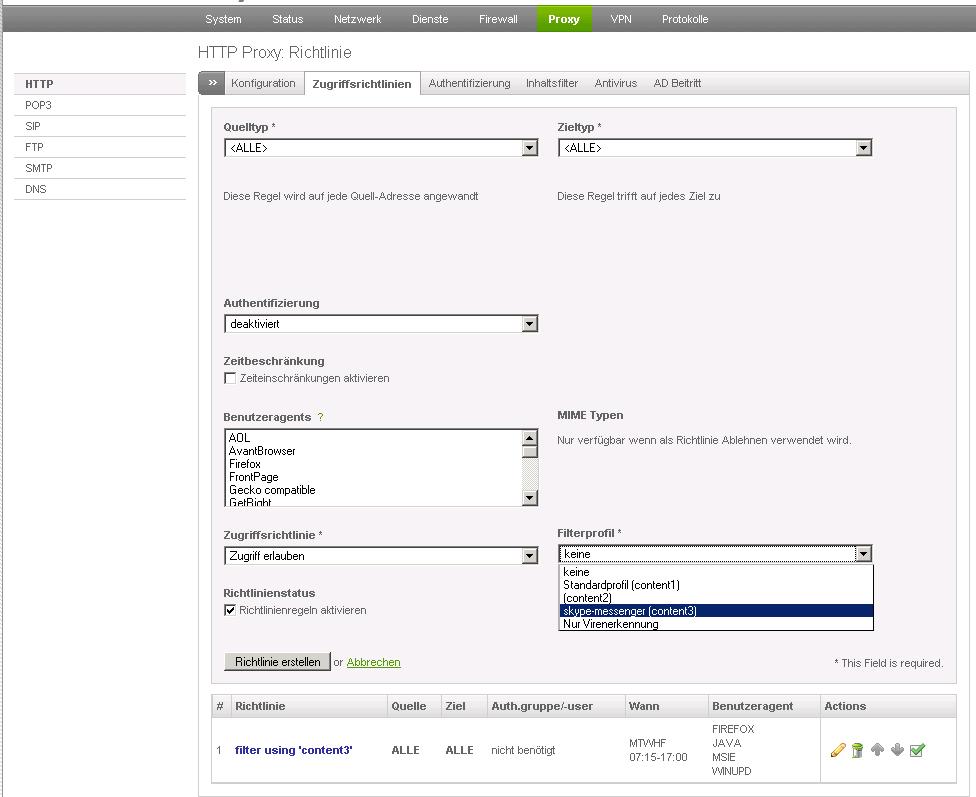Click Richtlinie erstellen button
Viewport: 976px width, 797px height.
pos(277,662)
